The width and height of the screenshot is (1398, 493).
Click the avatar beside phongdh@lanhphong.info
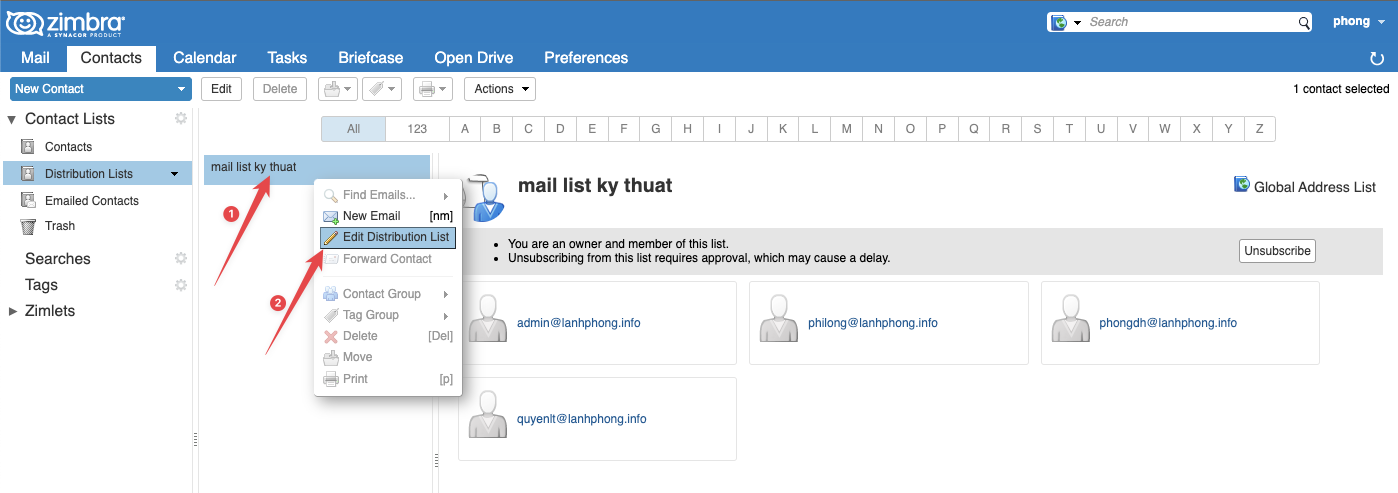click(x=1071, y=319)
